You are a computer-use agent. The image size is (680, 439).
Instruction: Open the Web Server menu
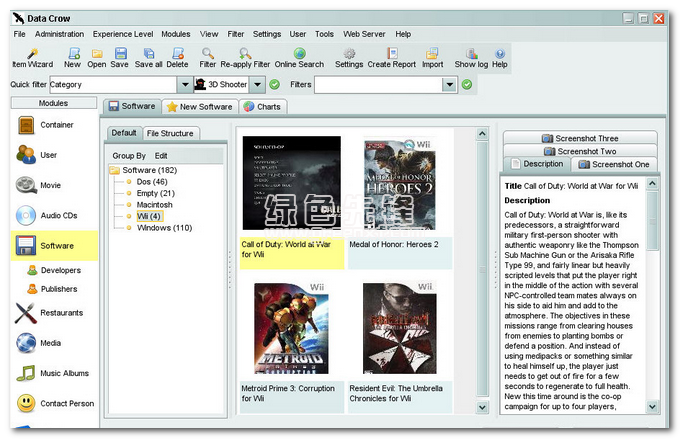(364, 34)
